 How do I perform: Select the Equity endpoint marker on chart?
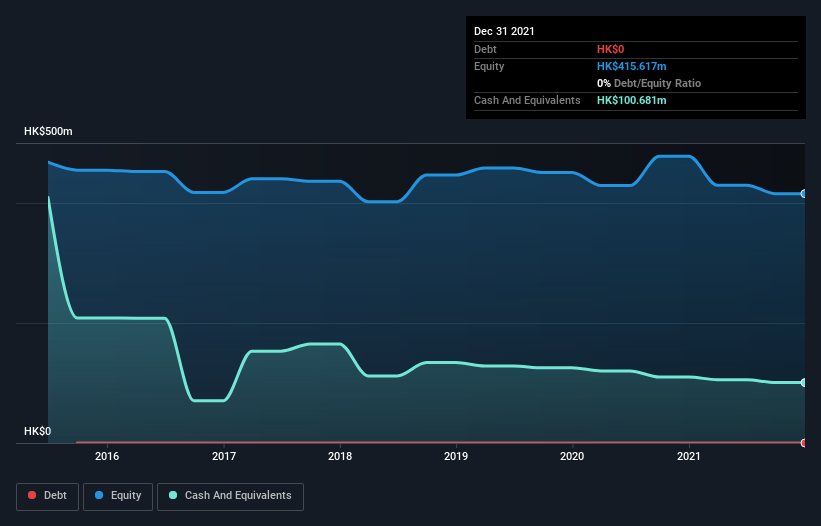804,194
